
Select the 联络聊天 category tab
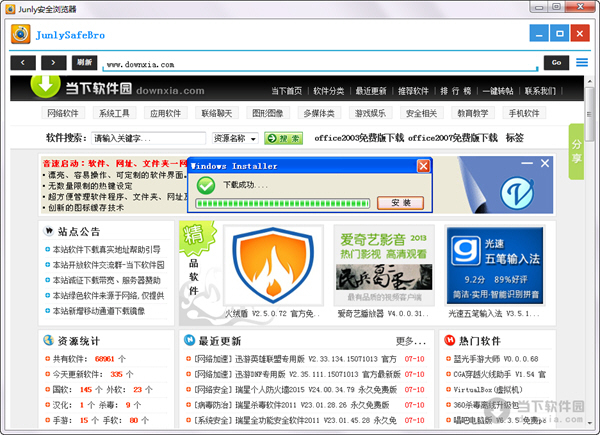(x=217, y=113)
